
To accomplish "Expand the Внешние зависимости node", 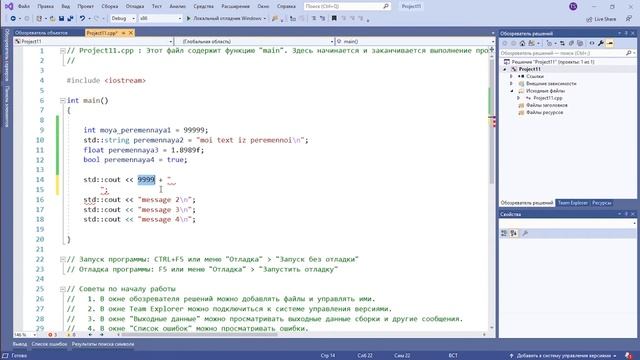I will point(511,84).
